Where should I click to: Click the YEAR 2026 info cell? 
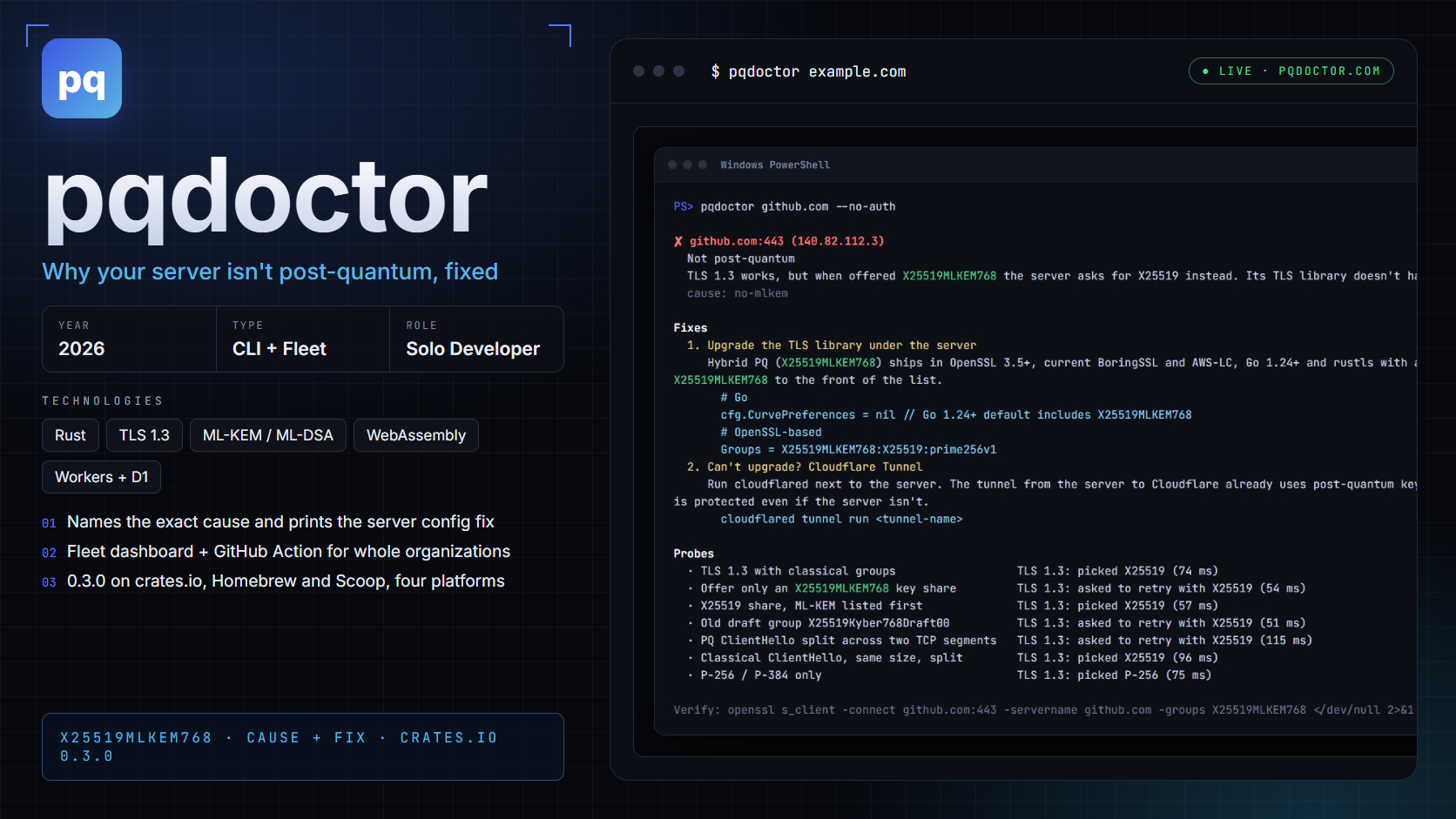pyautogui.click(x=129, y=339)
